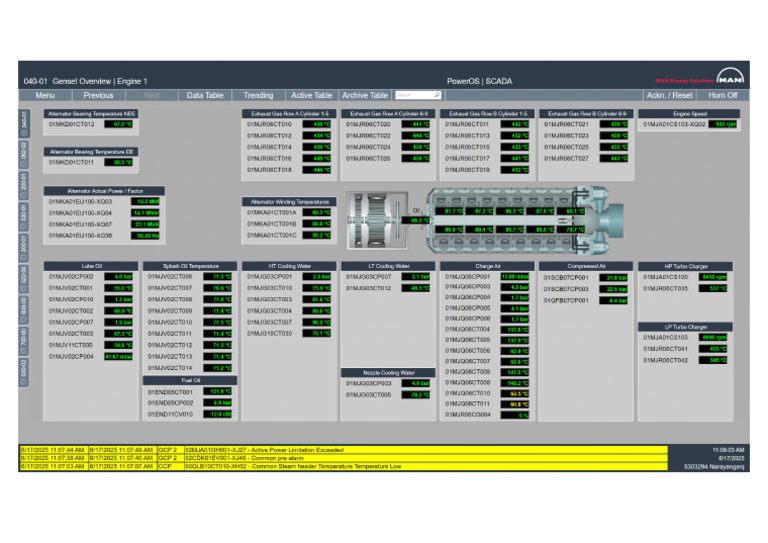Viewport: 768px width, 543px height.
Task: Click tag 01MJR06CT020 exhaust temperature
Action: click(x=416, y=124)
